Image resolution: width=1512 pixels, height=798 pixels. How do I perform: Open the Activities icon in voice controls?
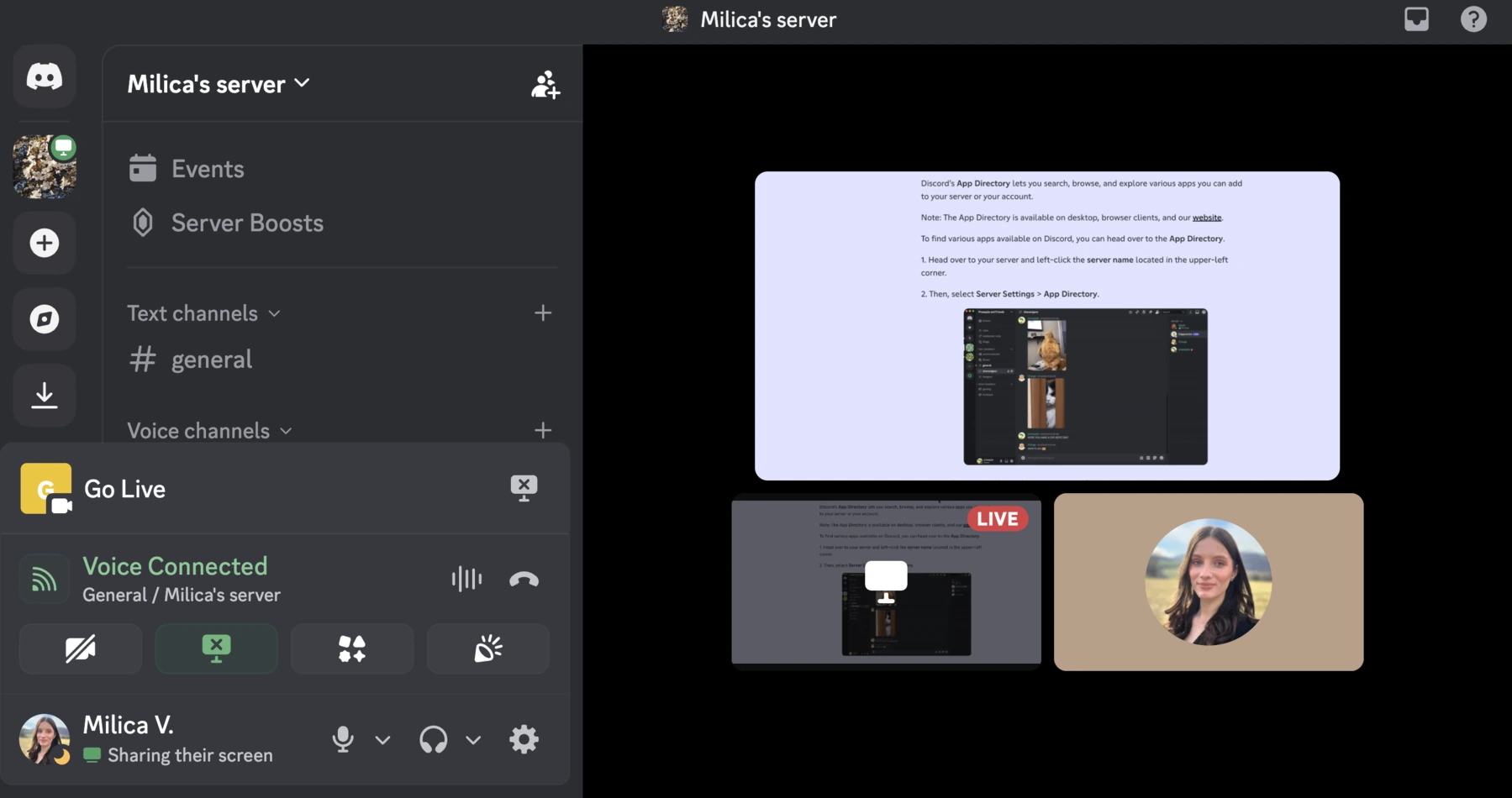[x=352, y=648]
